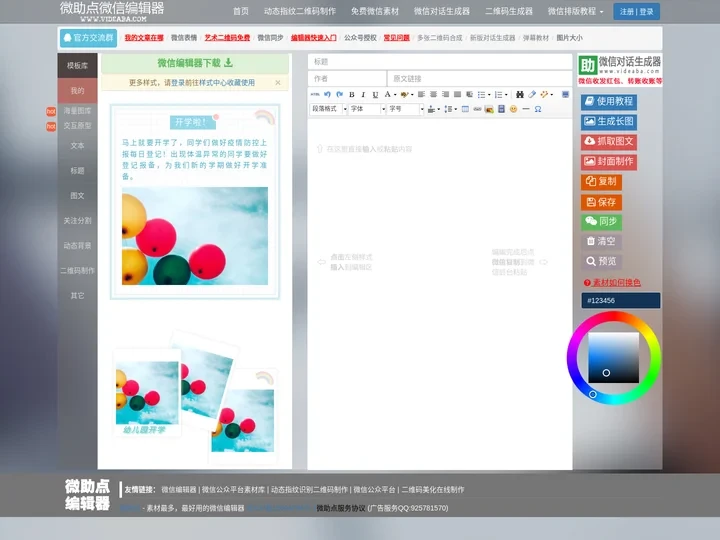Select 模板库 sidebar tab
The width and height of the screenshot is (720, 540).
pyautogui.click(x=77, y=66)
